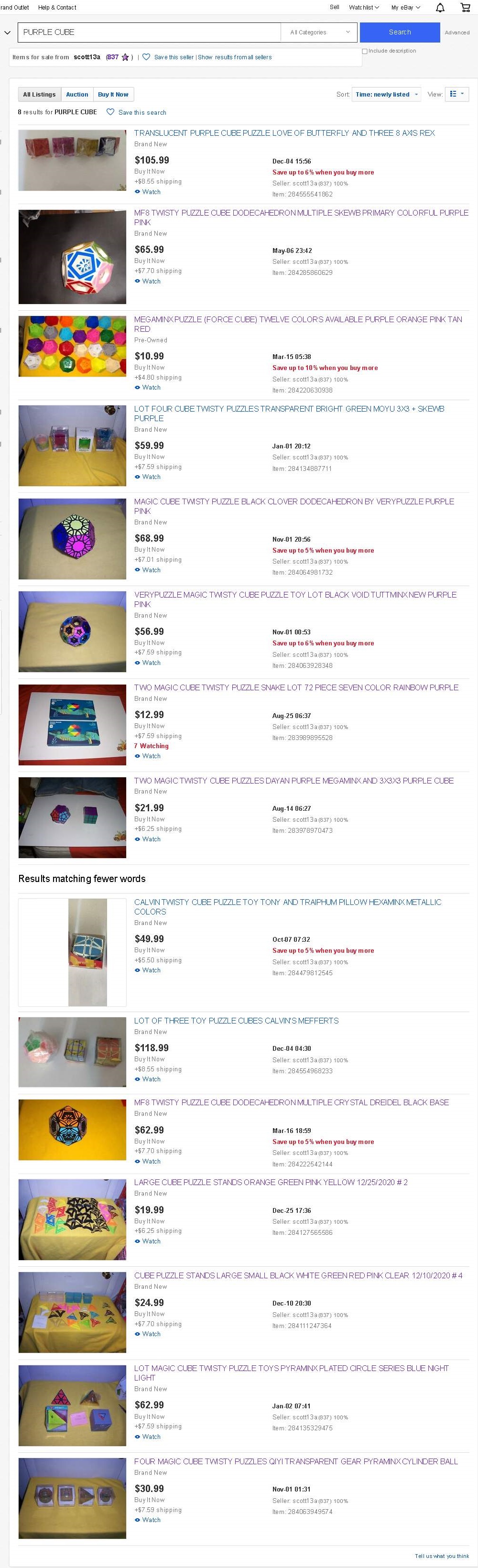The height and width of the screenshot is (1568, 478).
Task: Toggle Watch on the $118.99 Calvin's Mefferts lot
Action: 147,1079
